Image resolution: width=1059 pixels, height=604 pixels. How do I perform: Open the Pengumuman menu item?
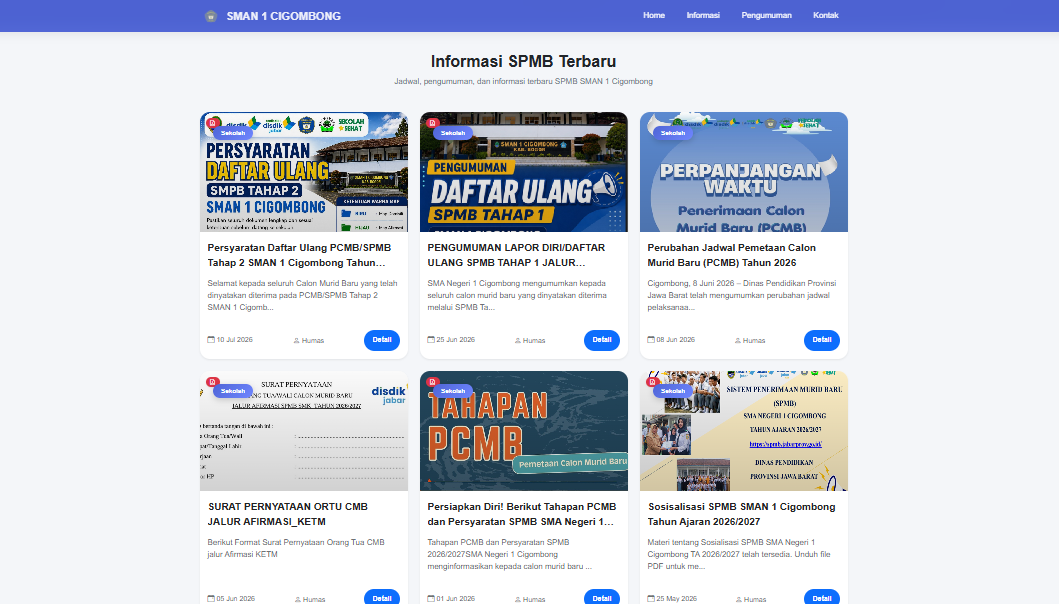pos(767,16)
